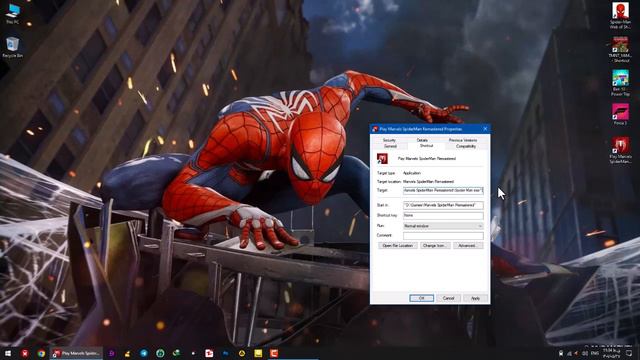Select Play Marvels SpiderMan taskbar window button
Viewport: 640px width, 360px height.
[76, 353]
